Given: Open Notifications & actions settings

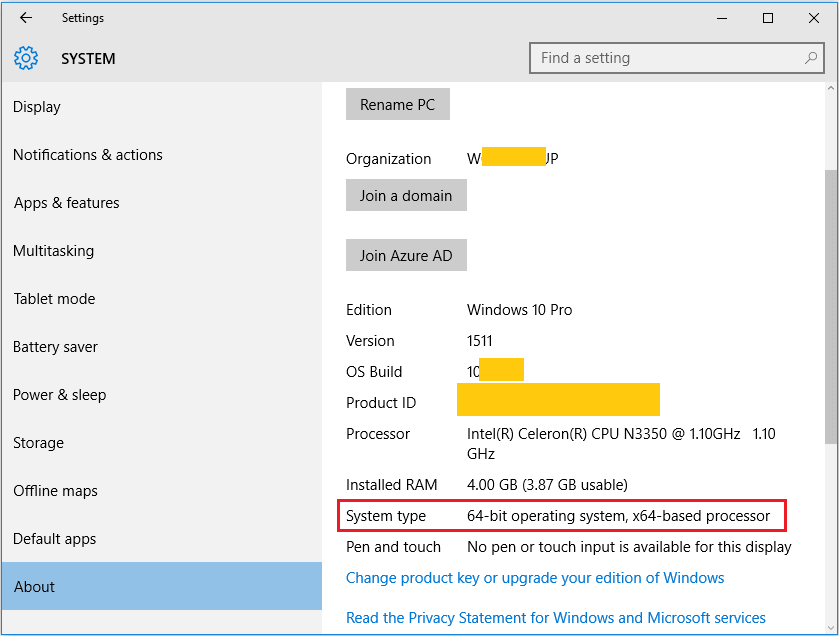Looking at the screenshot, I should tap(161, 155).
